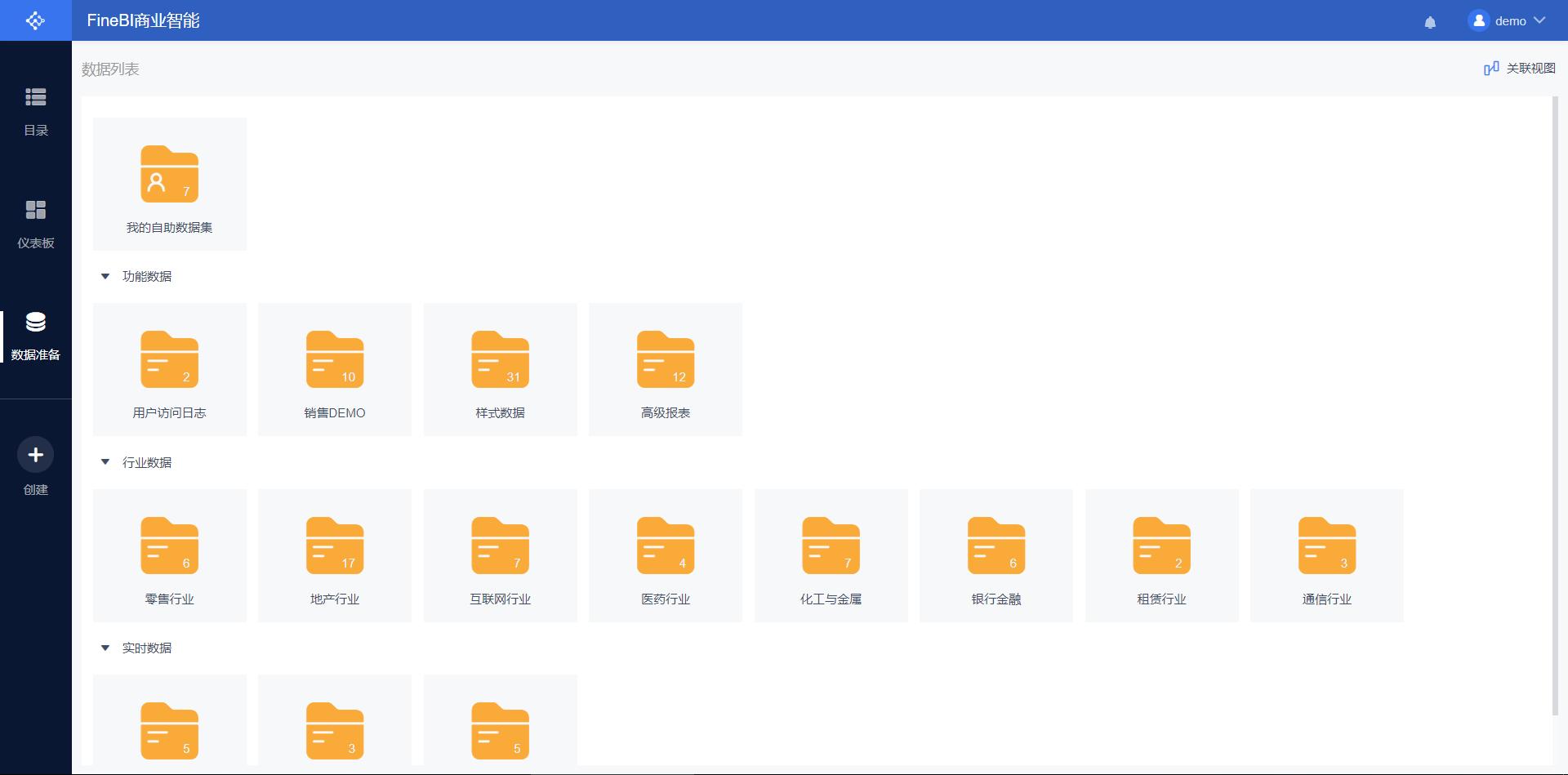Screen dimensions: 1568x775
Task: Collapse the 行业数据 group
Action: [x=105, y=462]
